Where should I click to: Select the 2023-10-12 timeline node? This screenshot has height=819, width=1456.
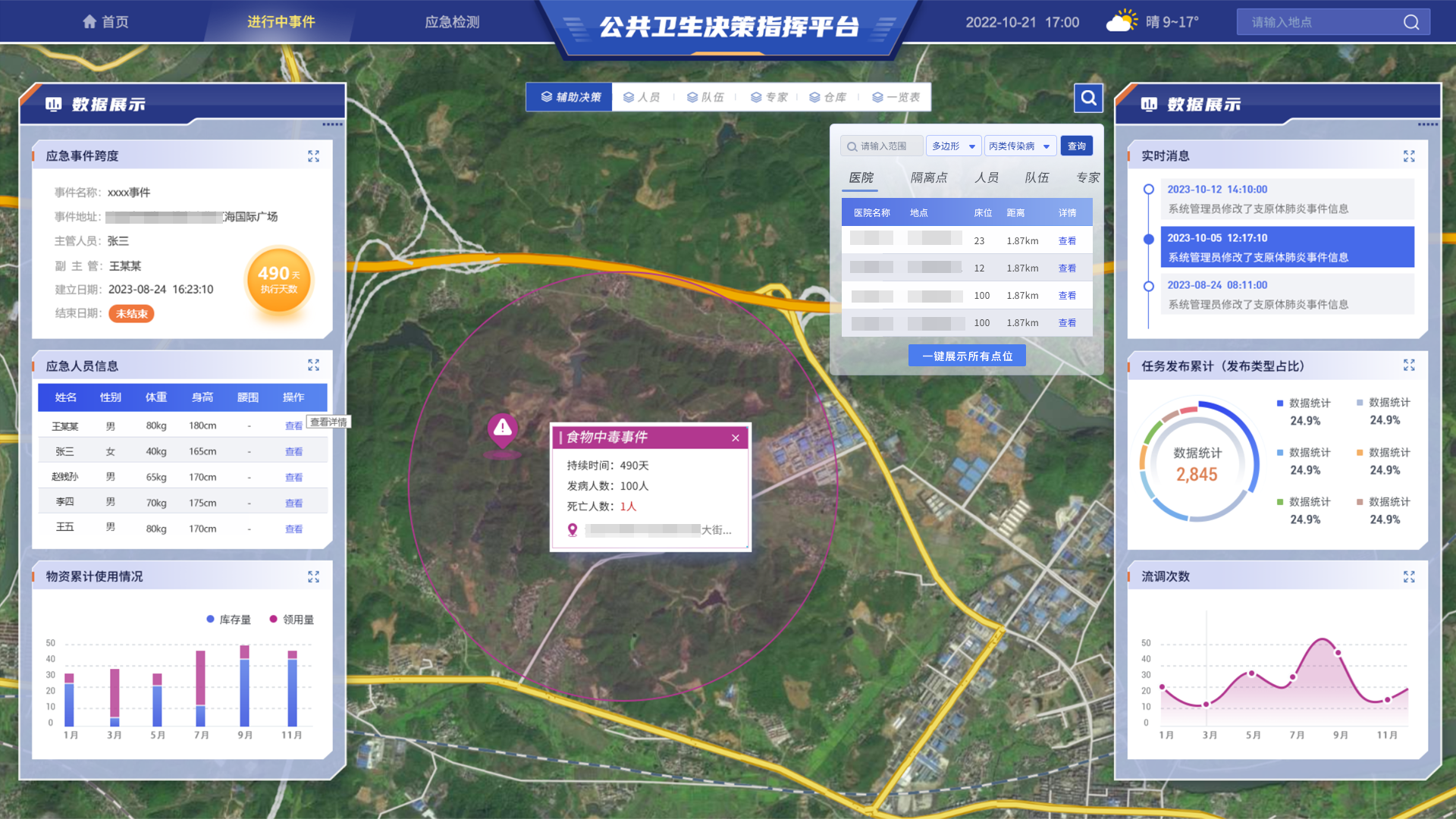click(x=1148, y=190)
